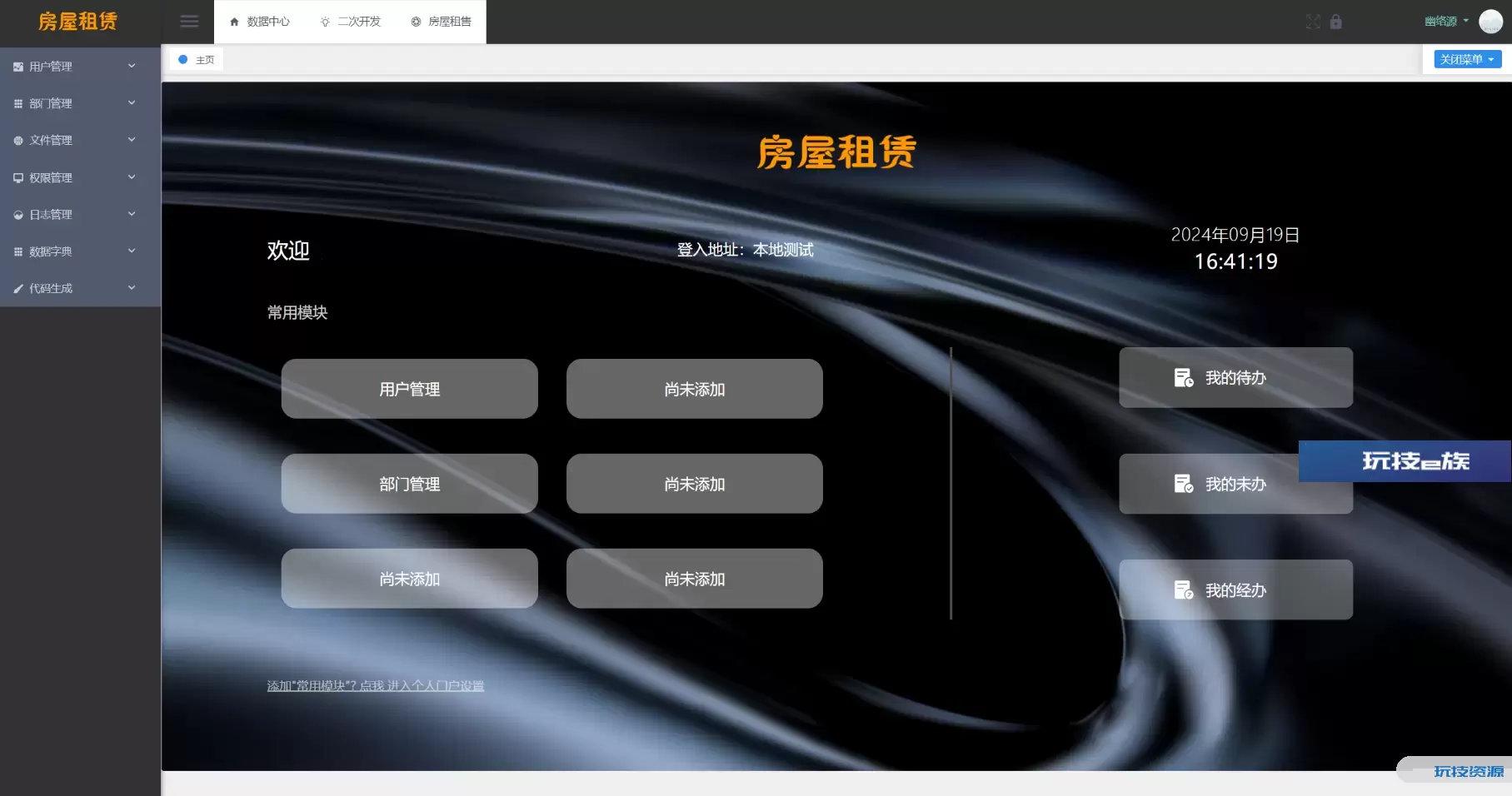Open the 我的待办 card
Viewport: 1512px width, 796px height.
tap(1235, 378)
